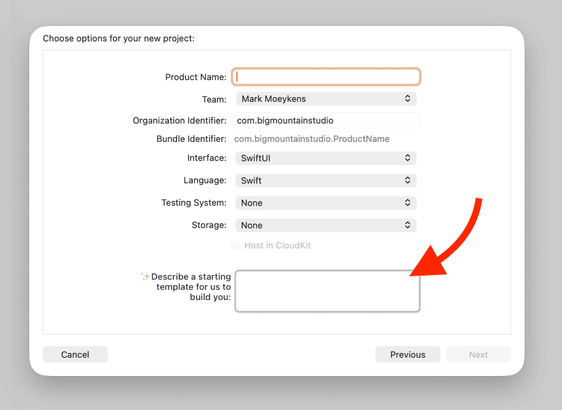562x410 pixels.
Task: Click the starting template description text box
Action: pyautogui.click(x=327, y=291)
